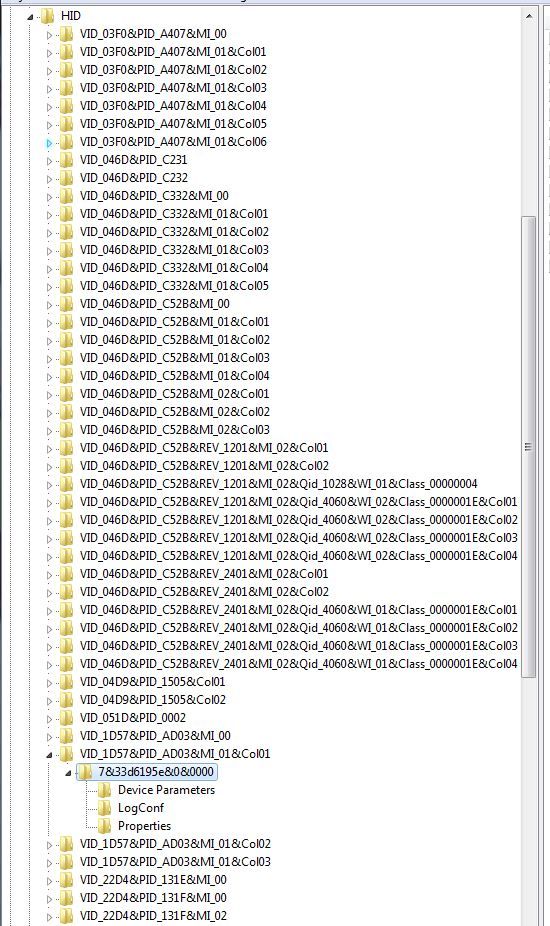Click folder icon of VID_046D&PID_C332&MI_01&Col05
The image size is (550, 926).
tap(66, 285)
